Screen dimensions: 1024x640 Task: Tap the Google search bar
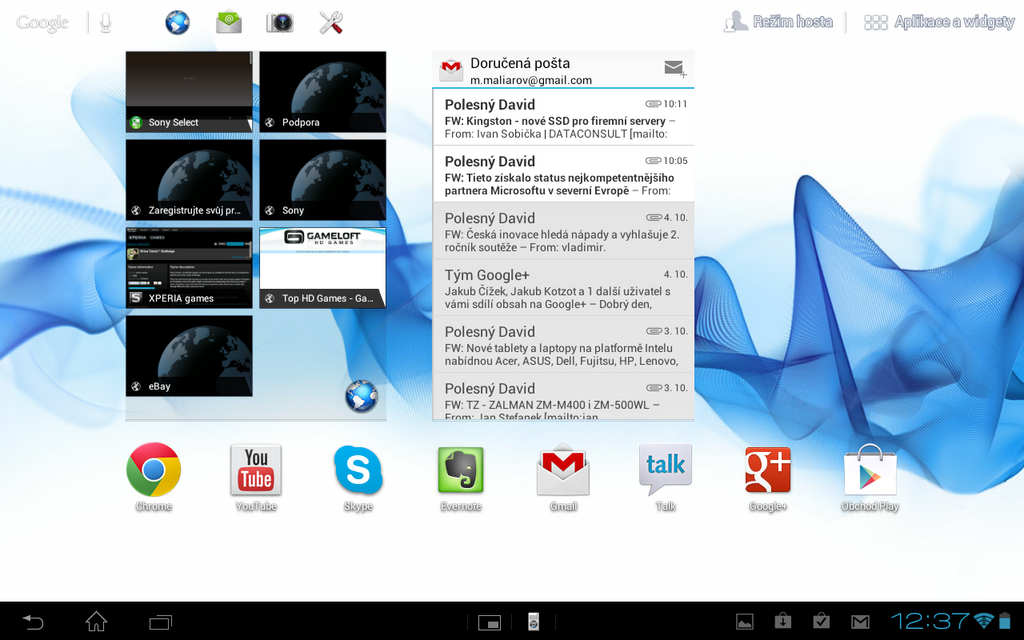[42, 21]
